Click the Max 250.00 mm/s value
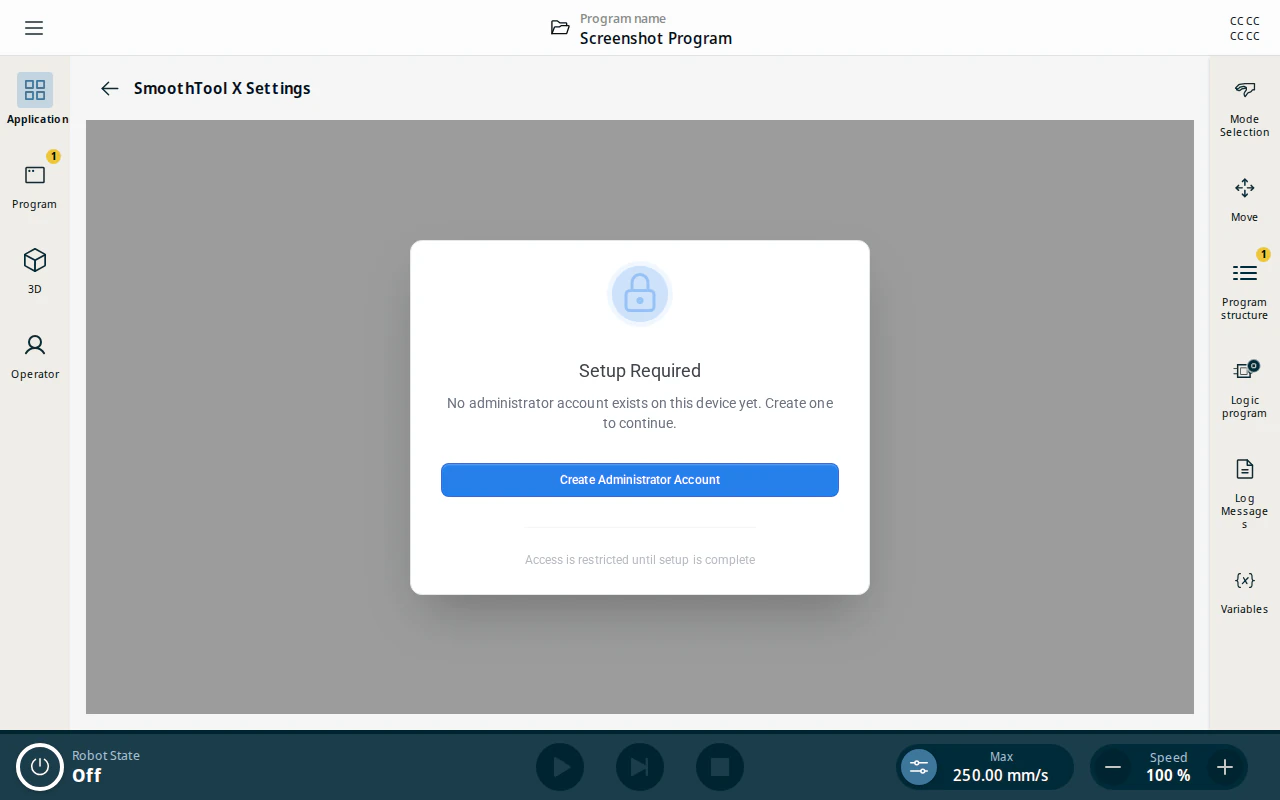This screenshot has width=1280, height=800. coord(1001,767)
